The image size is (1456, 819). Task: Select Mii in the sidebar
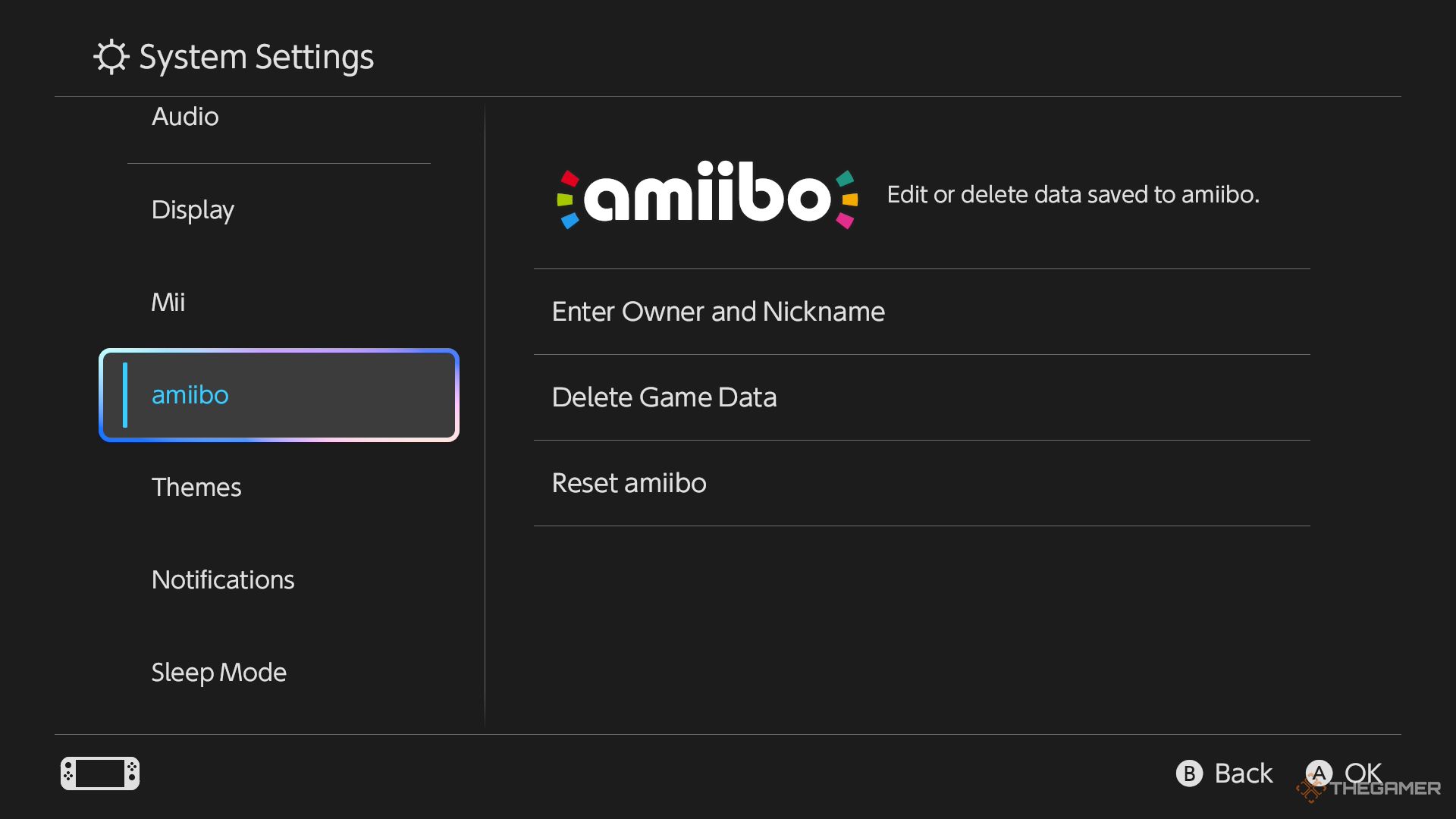168,303
